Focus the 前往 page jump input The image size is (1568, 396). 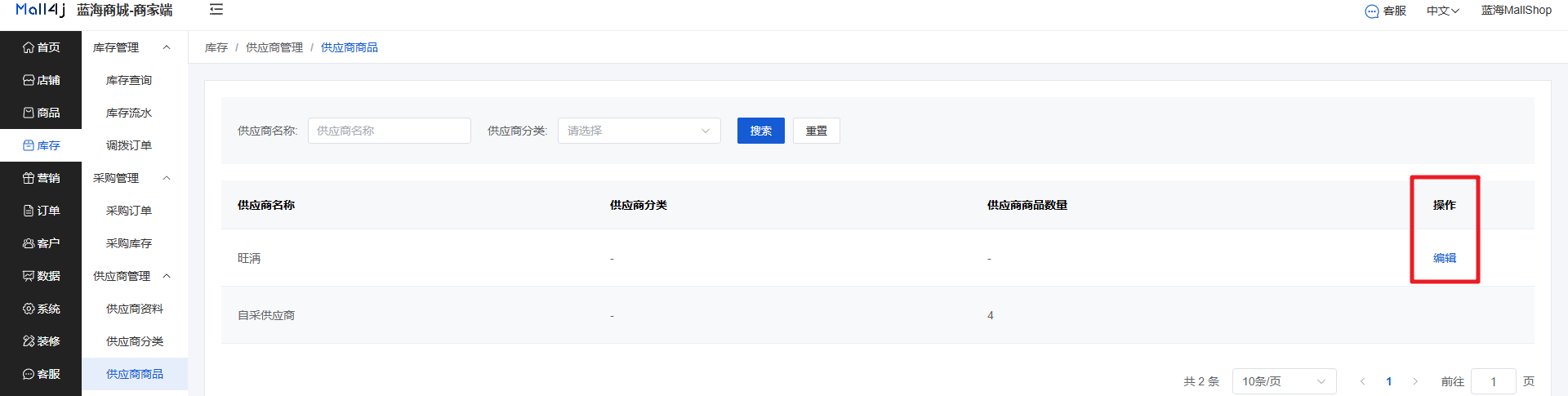1494,381
